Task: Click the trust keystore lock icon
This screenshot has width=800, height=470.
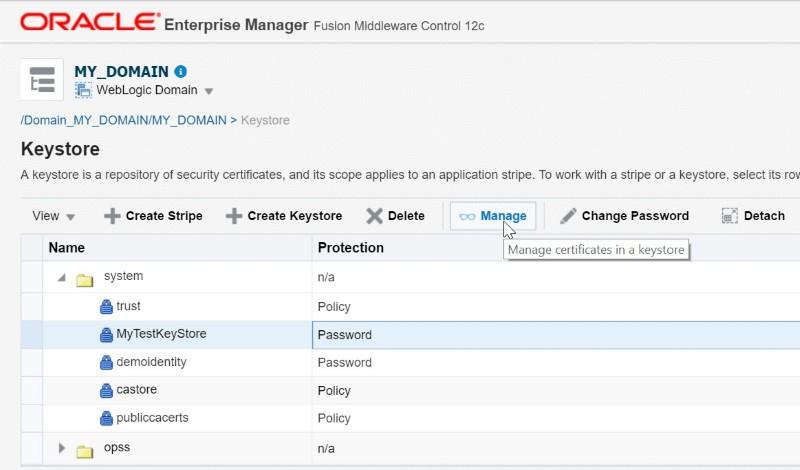Action: click(x=106, y=307)
